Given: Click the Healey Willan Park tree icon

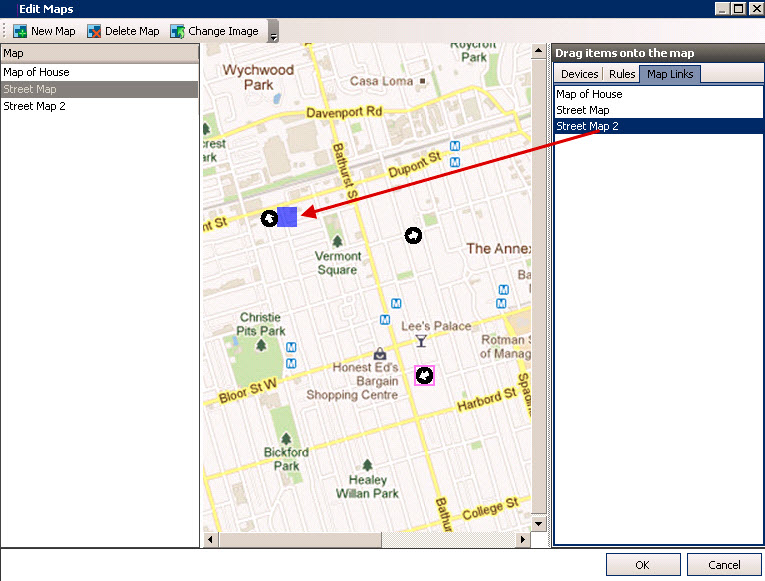Looking at the screenshot, I should (367, 465).
